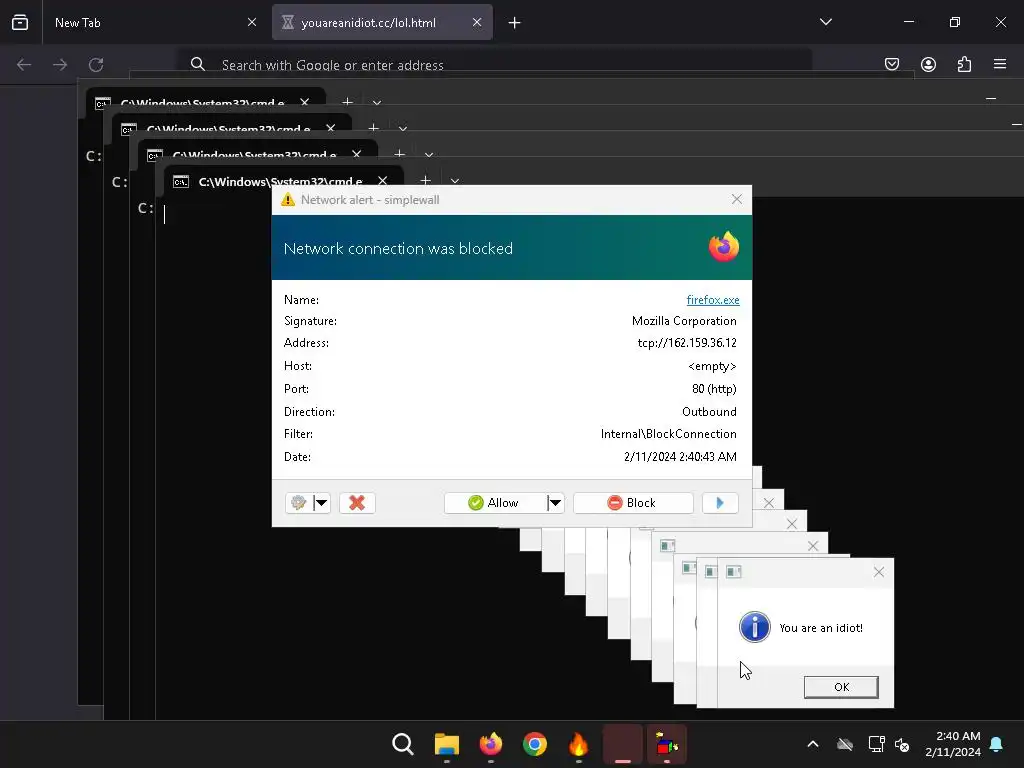This screenshot has height=768, width=1024.
Task: Open the colorful blocks app in taskbar
Action: click(x=667, y=744)
